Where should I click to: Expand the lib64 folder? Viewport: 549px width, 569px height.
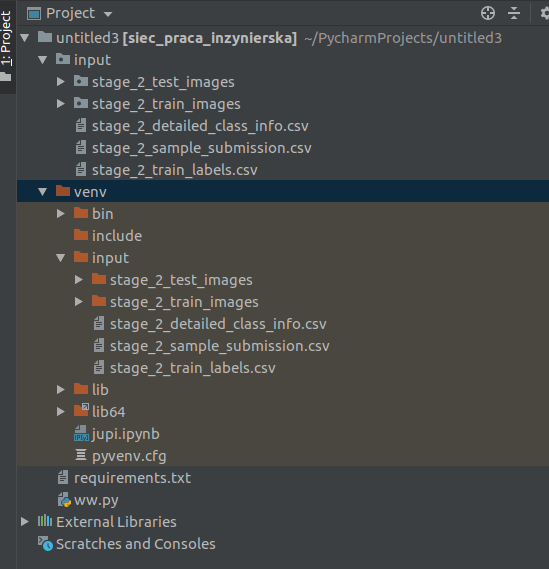61,412
